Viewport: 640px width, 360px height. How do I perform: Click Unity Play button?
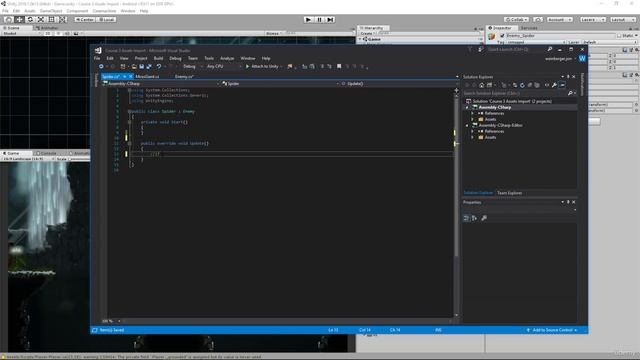pyautogui.click(x=309, y=20)
